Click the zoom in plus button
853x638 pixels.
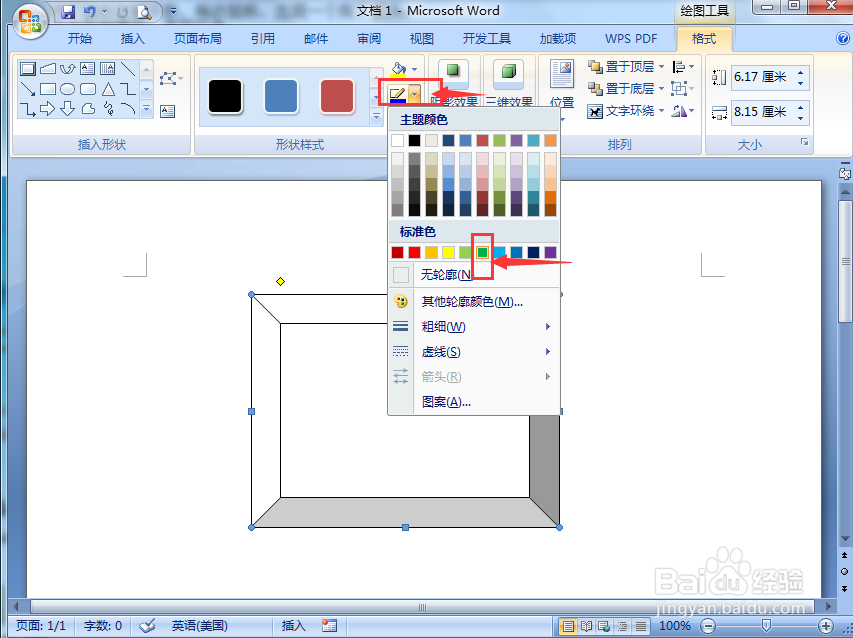pyautogui.click(x=826, y=626)
